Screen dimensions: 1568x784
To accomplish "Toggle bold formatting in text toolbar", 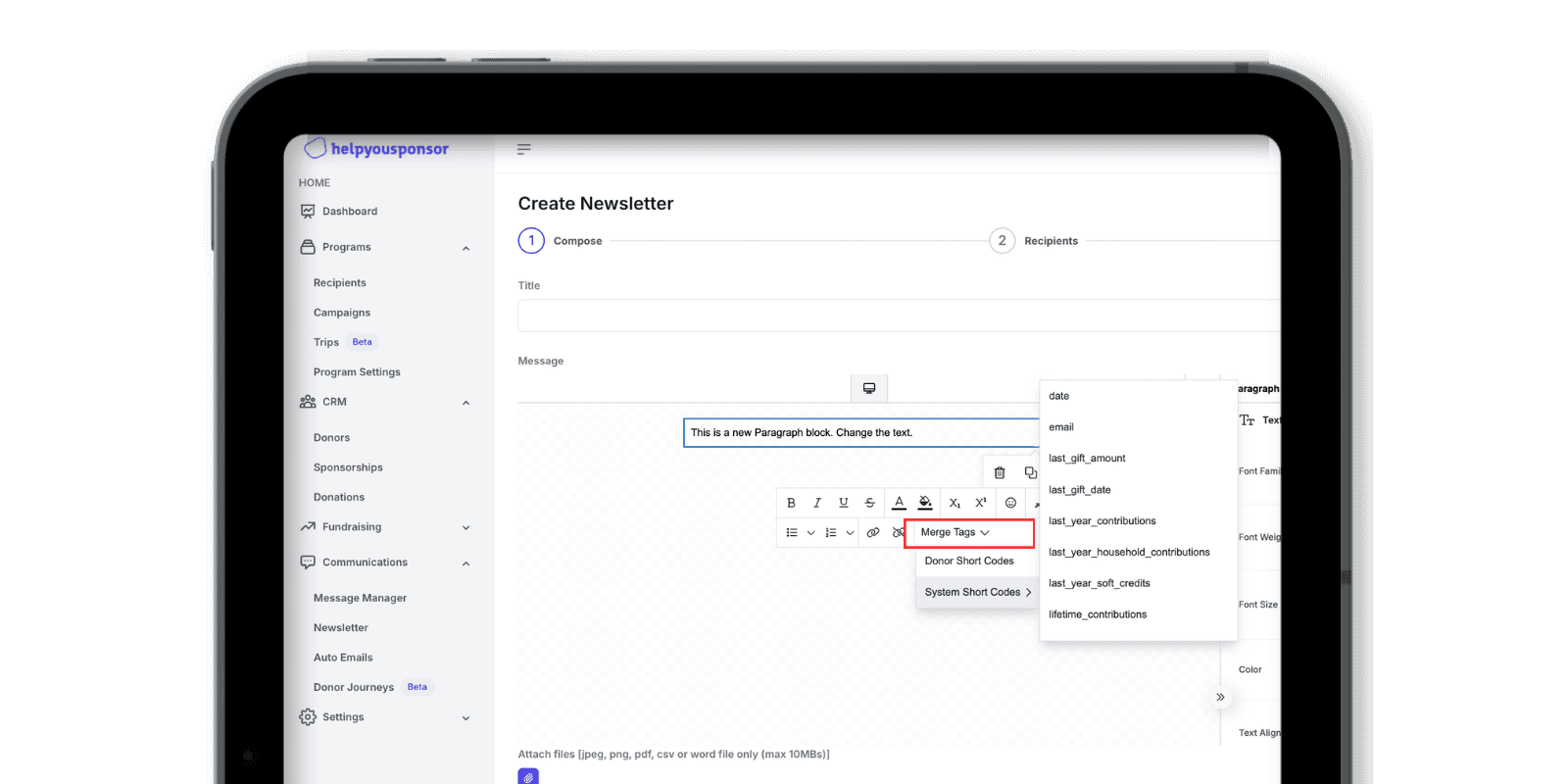I will coord(791,503).
